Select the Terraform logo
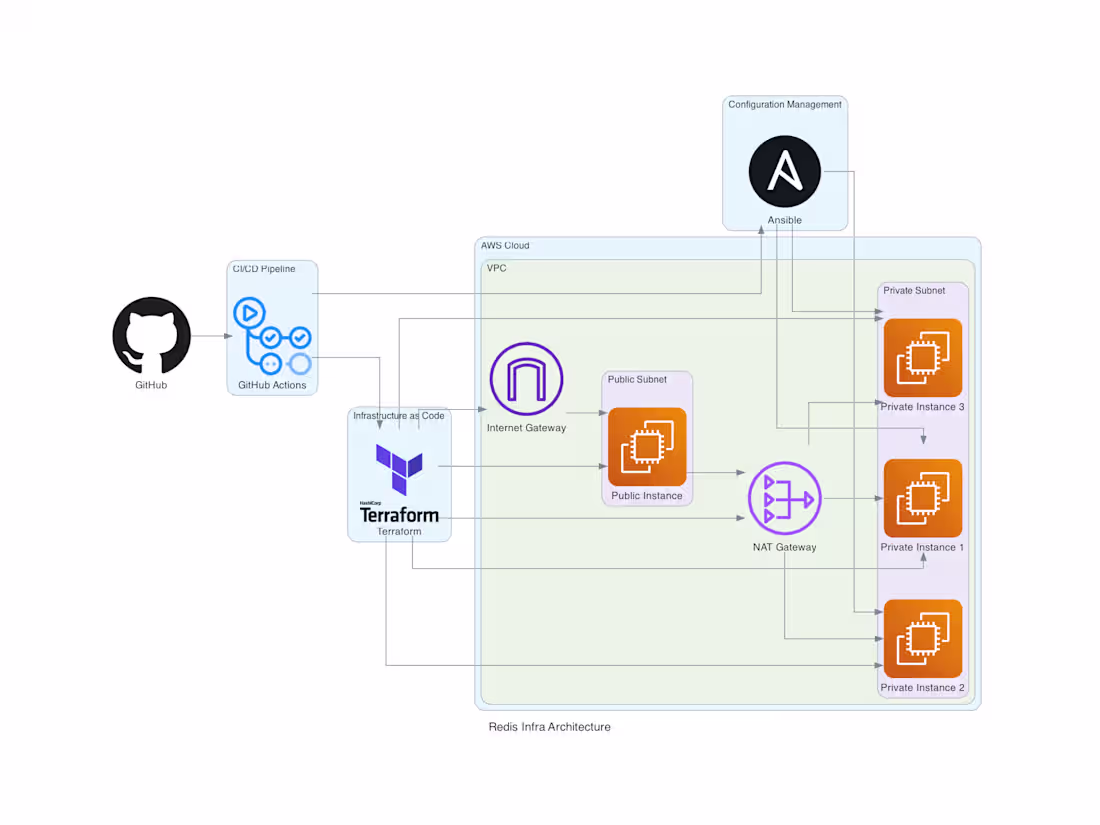This screenshot has width=1100, height=825. coord(399,470)
